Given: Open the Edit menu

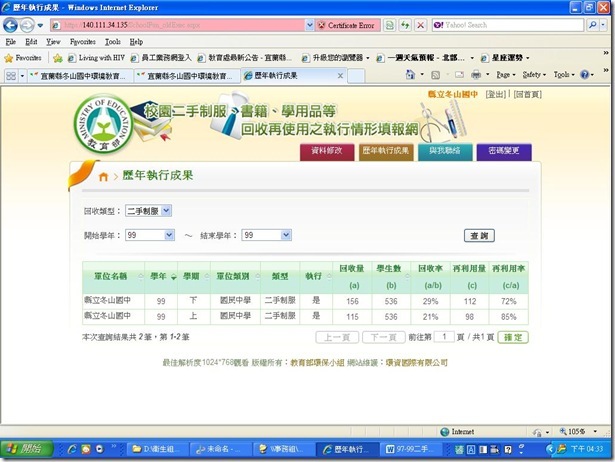Looking at the screenshot, I should [31, 42].
